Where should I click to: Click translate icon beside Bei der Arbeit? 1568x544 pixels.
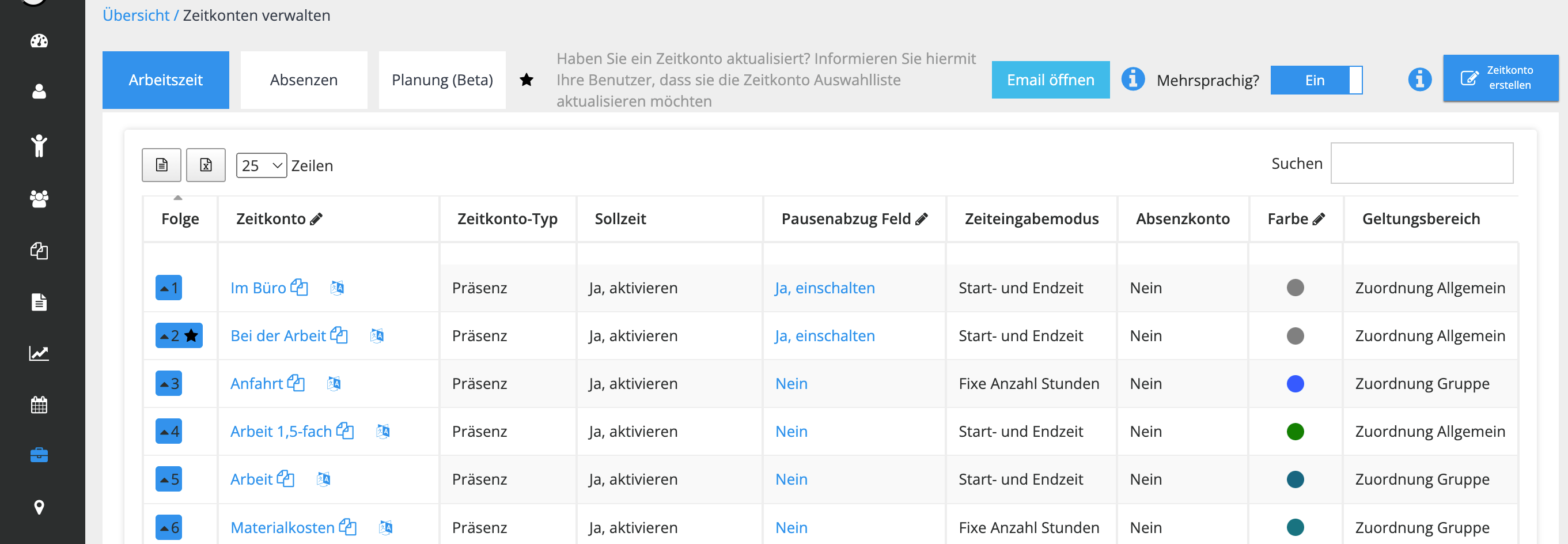(x=377, y=335)
